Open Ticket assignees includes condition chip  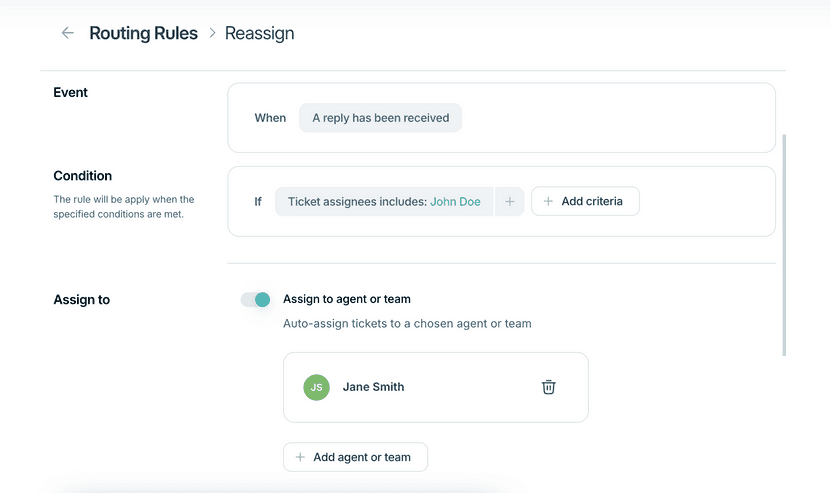[384, 201]
